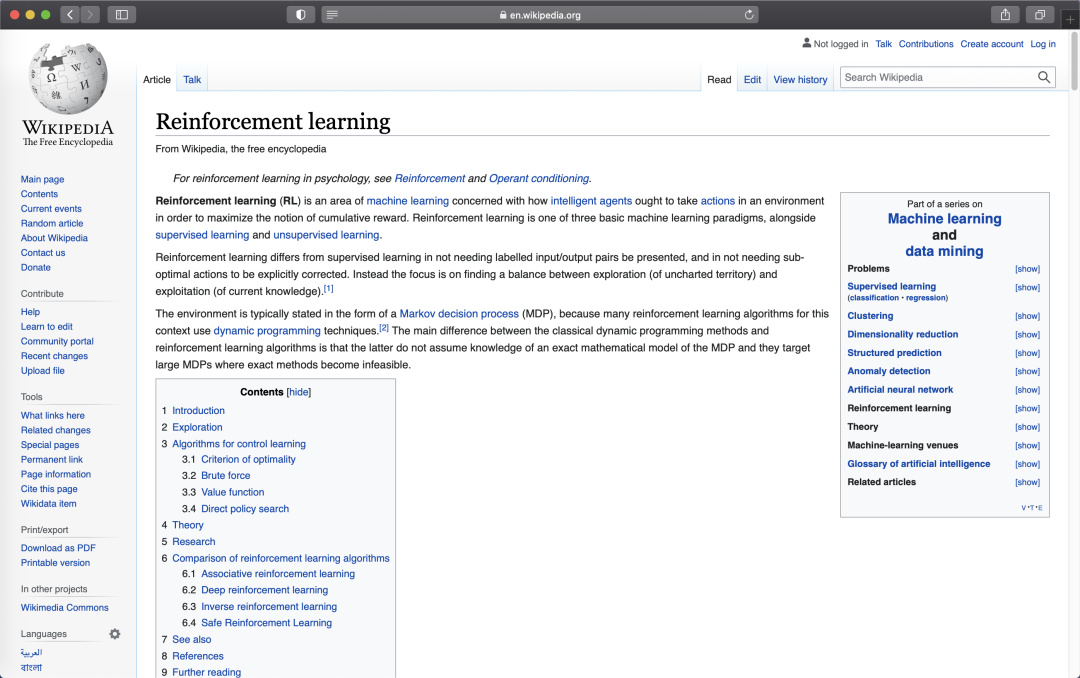
Task: Open Reader view icon in address bar
Action: click(x=332, y=14)
